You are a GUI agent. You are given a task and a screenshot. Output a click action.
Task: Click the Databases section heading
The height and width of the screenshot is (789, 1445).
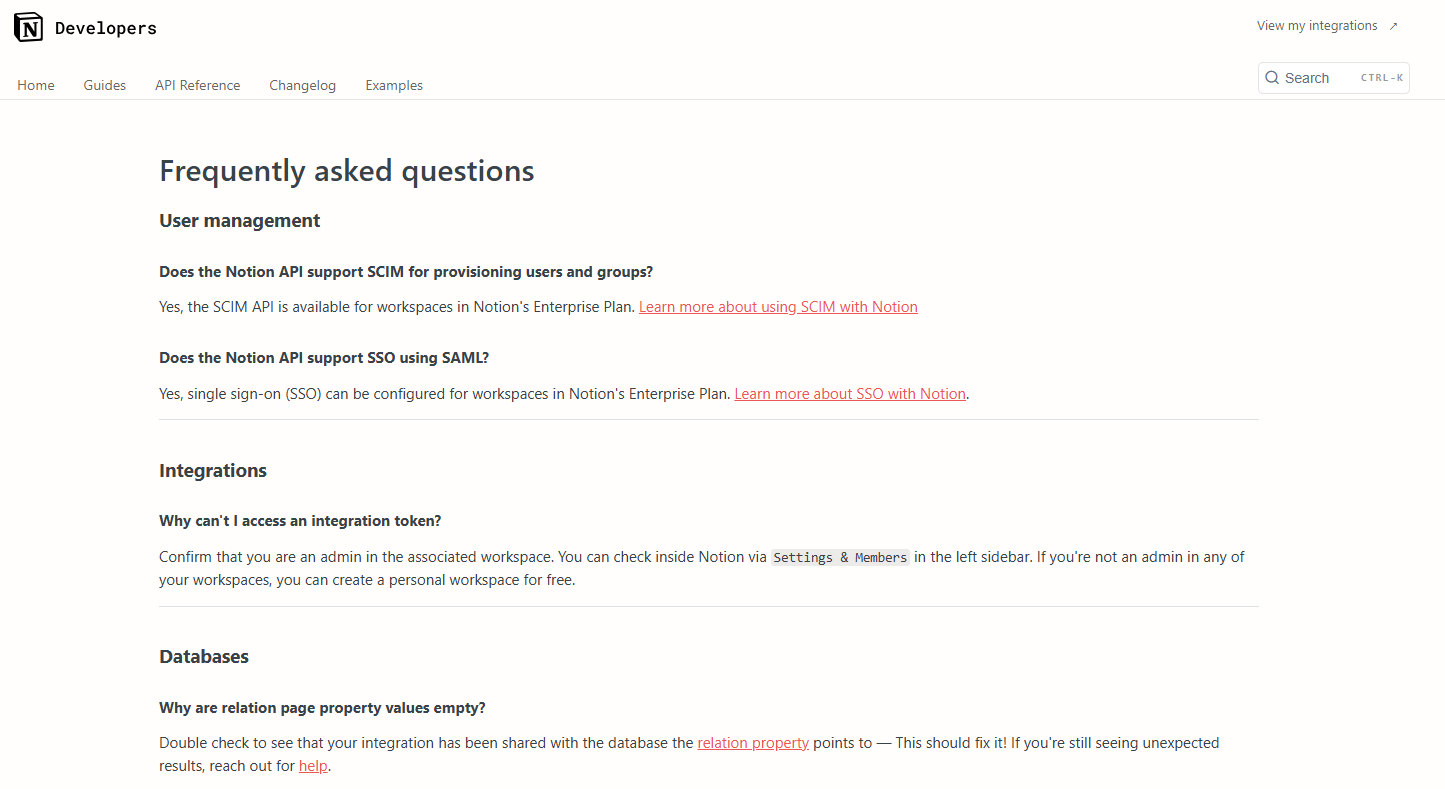pyautogui.click(x=204, y=657)
